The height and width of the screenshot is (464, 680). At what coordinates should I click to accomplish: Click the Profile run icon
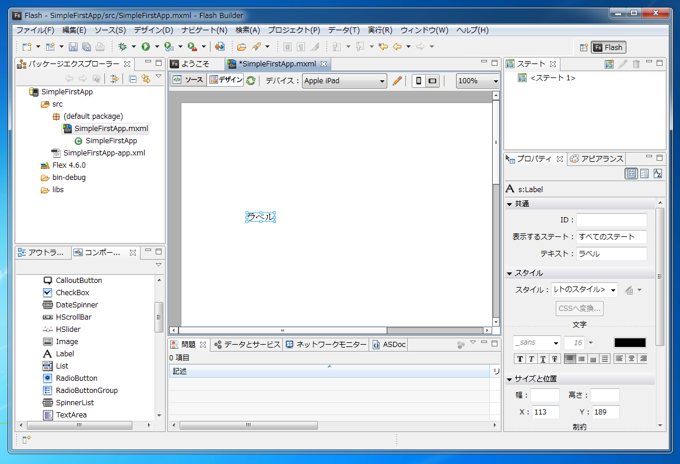pos(169,46)
